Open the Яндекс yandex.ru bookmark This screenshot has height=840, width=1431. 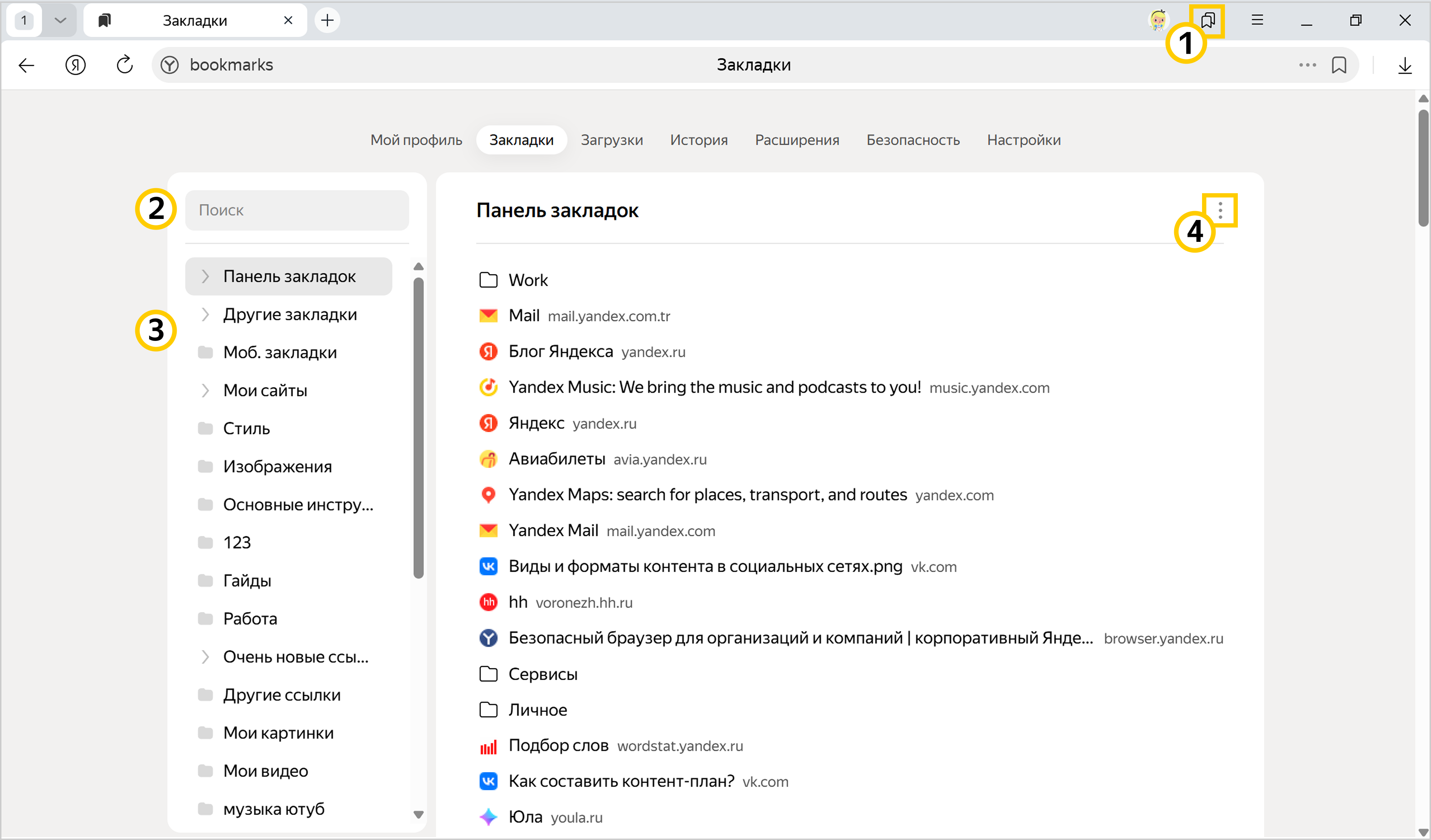coord(536,423)
